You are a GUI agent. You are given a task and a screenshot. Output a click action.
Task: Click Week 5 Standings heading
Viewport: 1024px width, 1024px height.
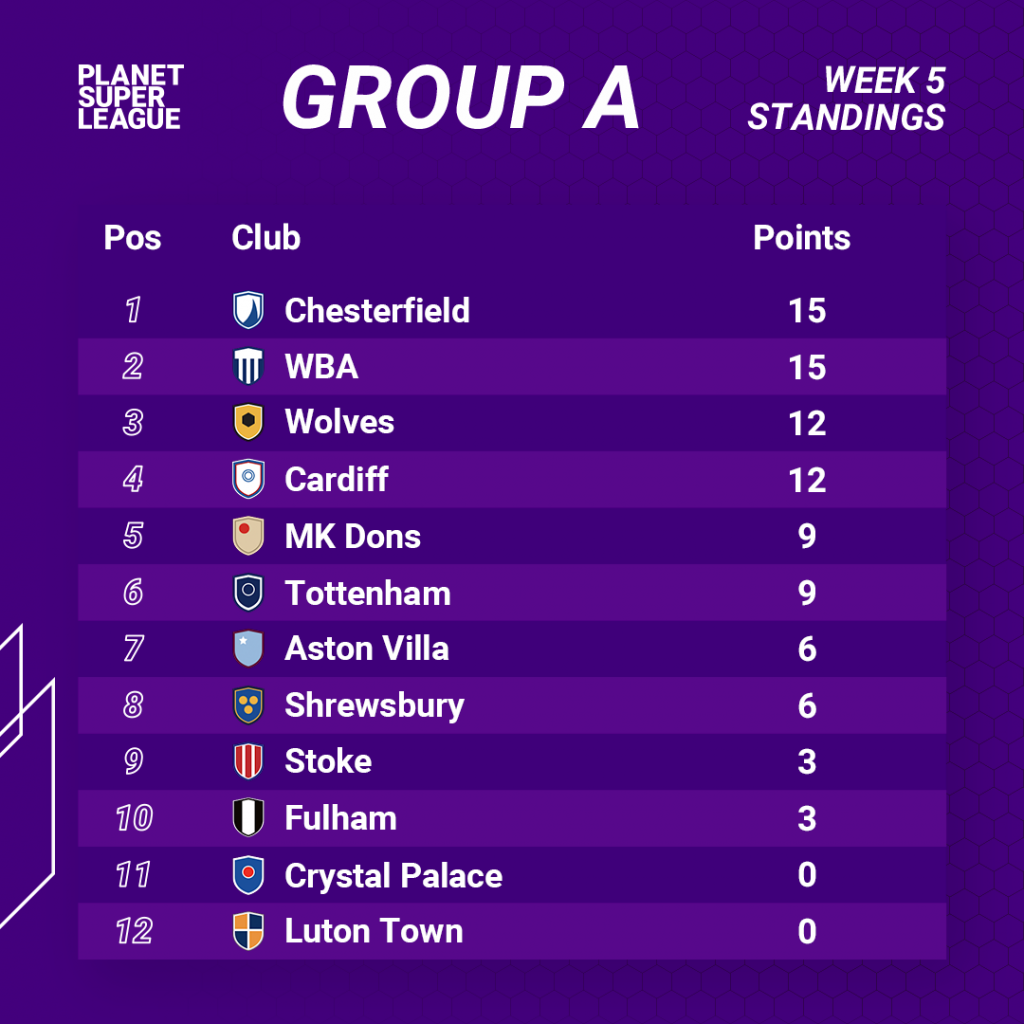(846, 99)
